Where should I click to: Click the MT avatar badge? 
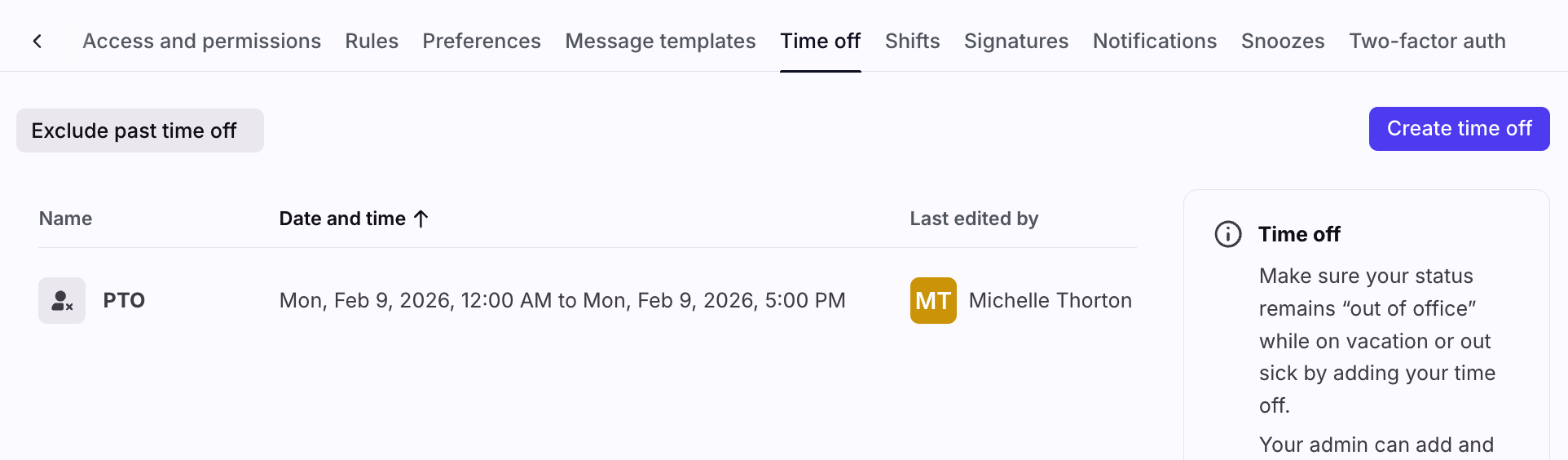coord(933,301)
